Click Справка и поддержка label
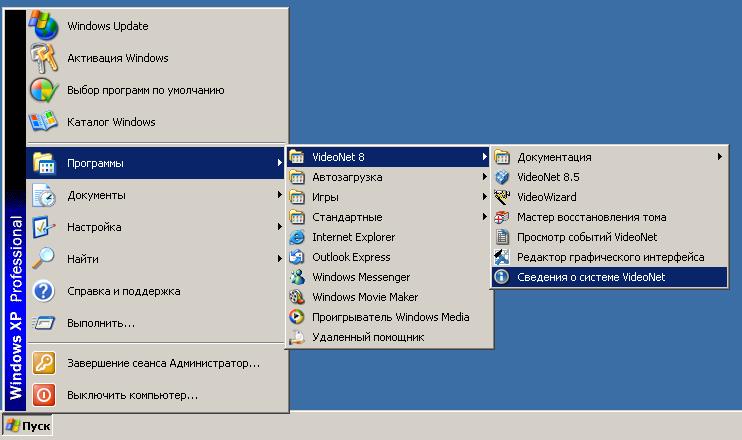The height and width of the screenshot is (440, 742). coord(124,291)
